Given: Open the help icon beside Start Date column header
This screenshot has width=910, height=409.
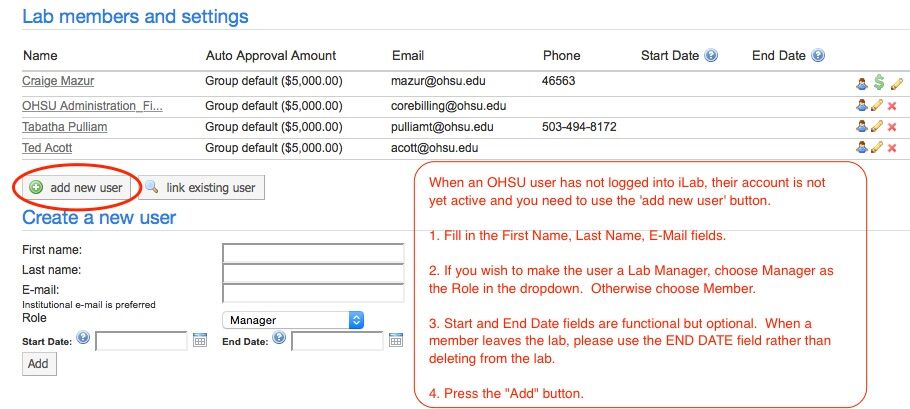Looking at the screenshot, I should pyautogui.click(x=711, y=56).
